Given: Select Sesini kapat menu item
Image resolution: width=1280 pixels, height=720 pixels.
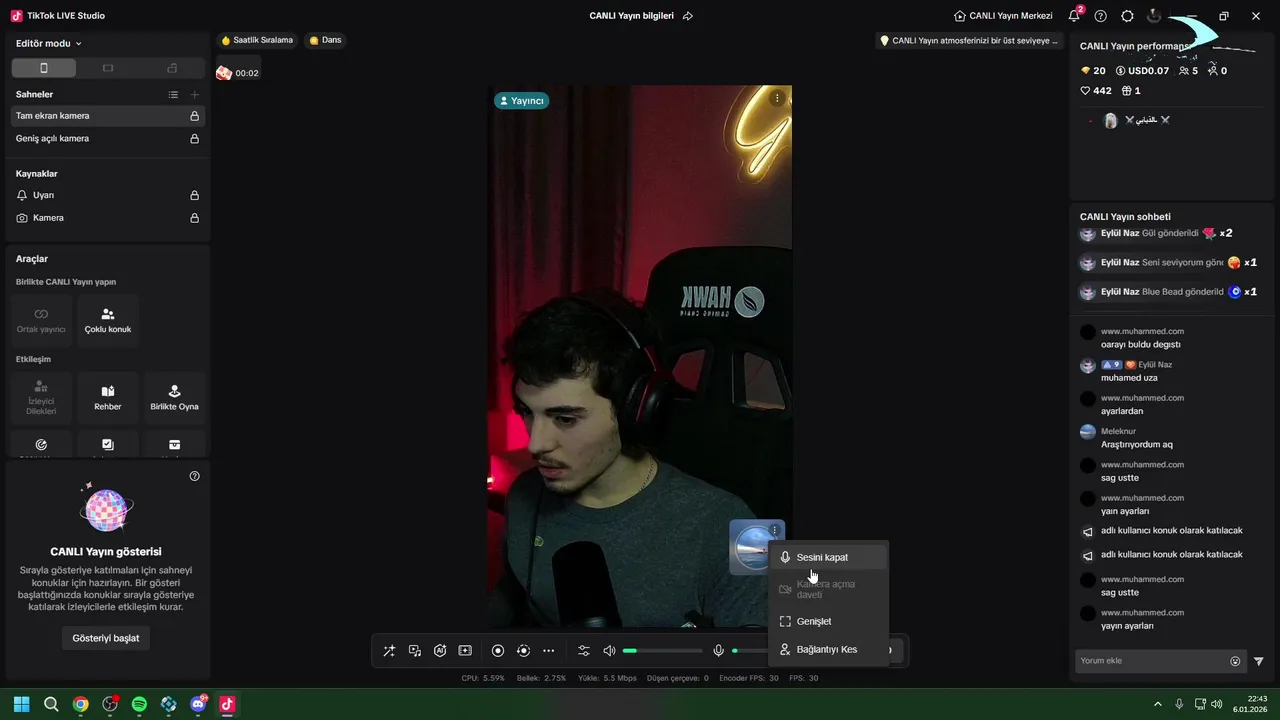Looking at the screenshot, I should pos(828,557).
